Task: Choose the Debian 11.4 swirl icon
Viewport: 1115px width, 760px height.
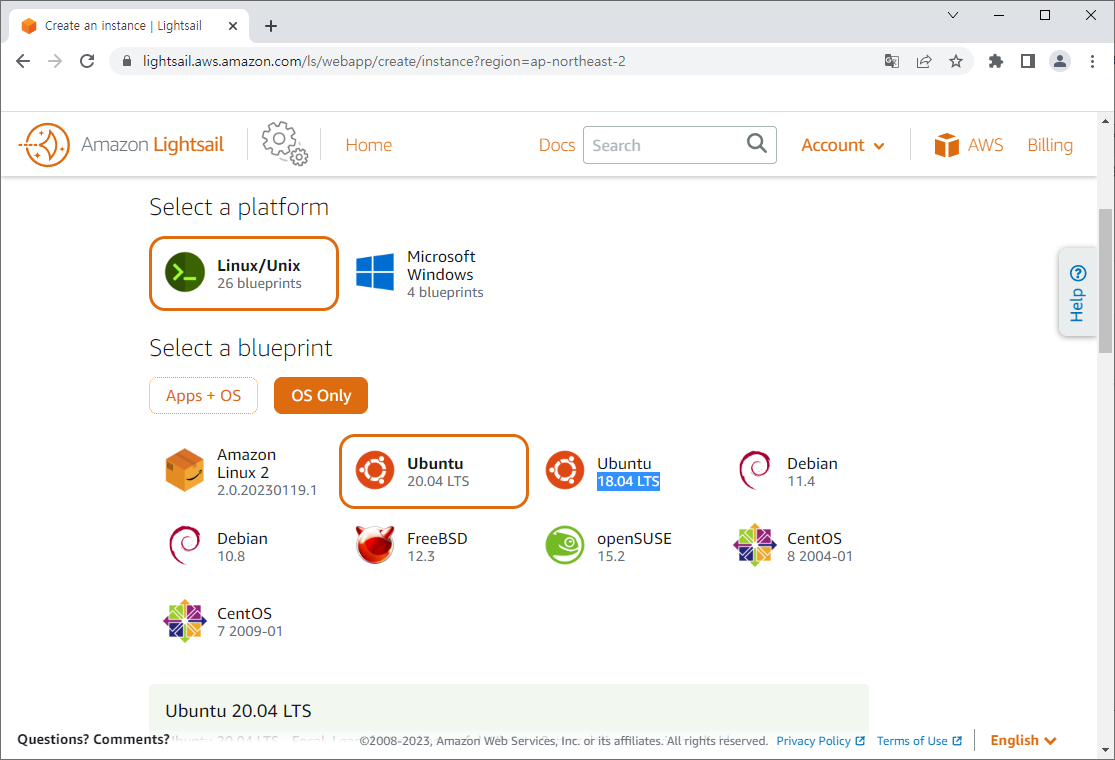Action: pos(754,470)
